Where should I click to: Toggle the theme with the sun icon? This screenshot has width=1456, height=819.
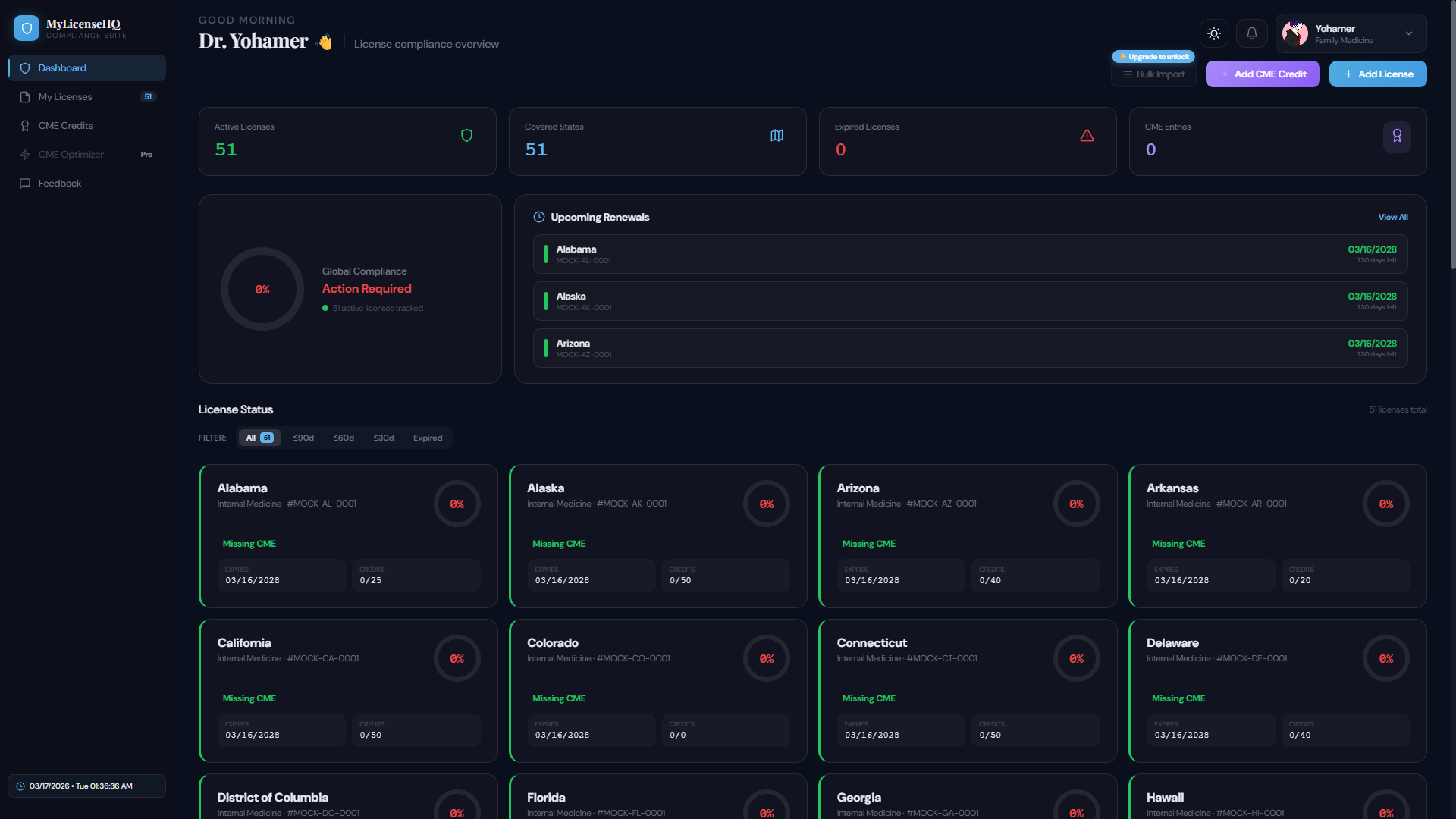[x=1213, y=33]
